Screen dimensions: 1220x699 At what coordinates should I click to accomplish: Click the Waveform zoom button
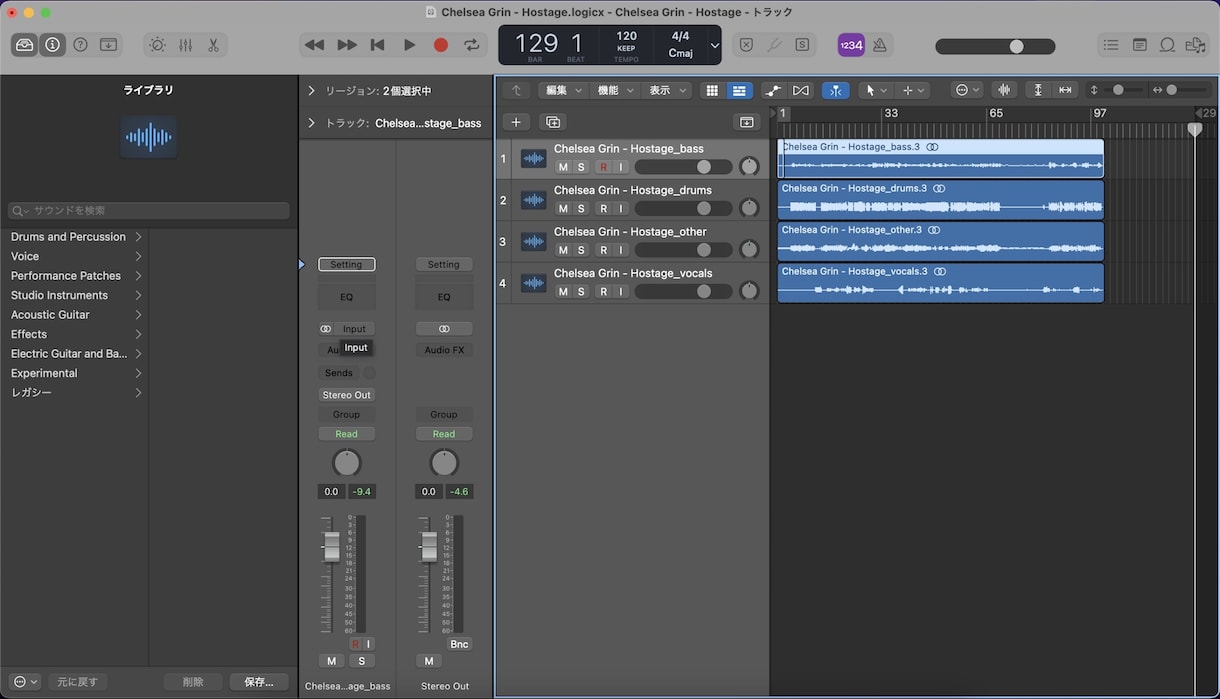pyautogui.click(x=1004, y=90)
